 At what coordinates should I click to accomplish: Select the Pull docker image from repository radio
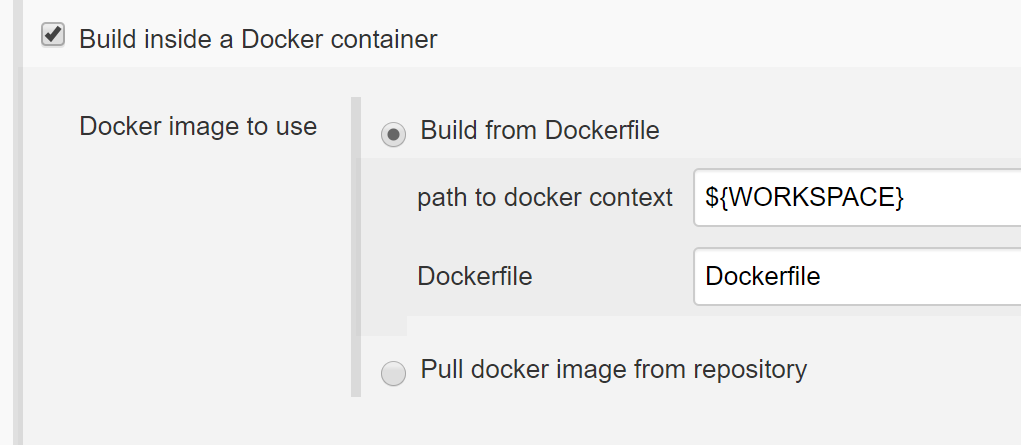coord(394,373)
